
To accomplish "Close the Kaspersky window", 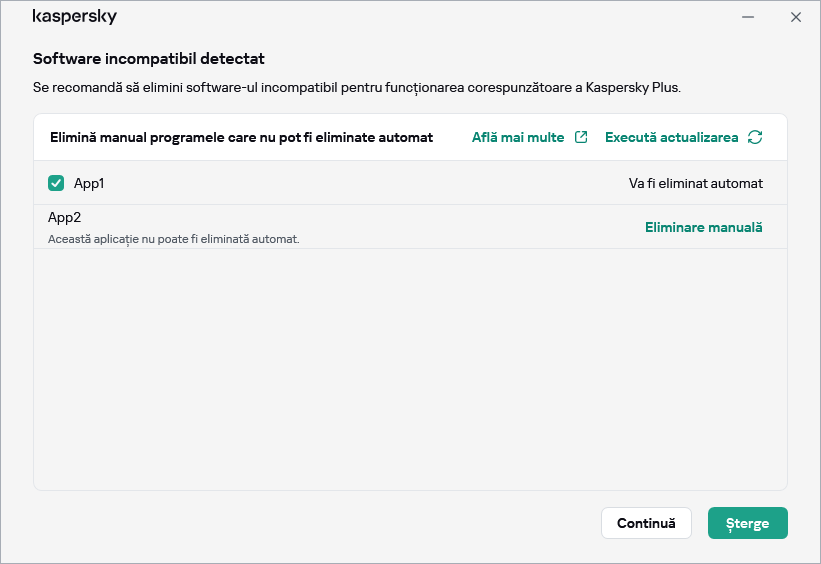I will coord(796,17).
